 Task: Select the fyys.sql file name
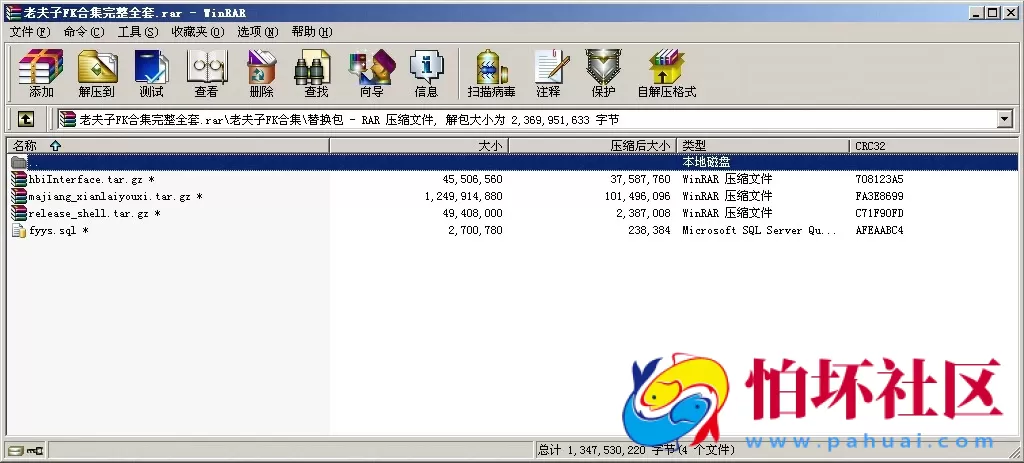click(58, 230)
